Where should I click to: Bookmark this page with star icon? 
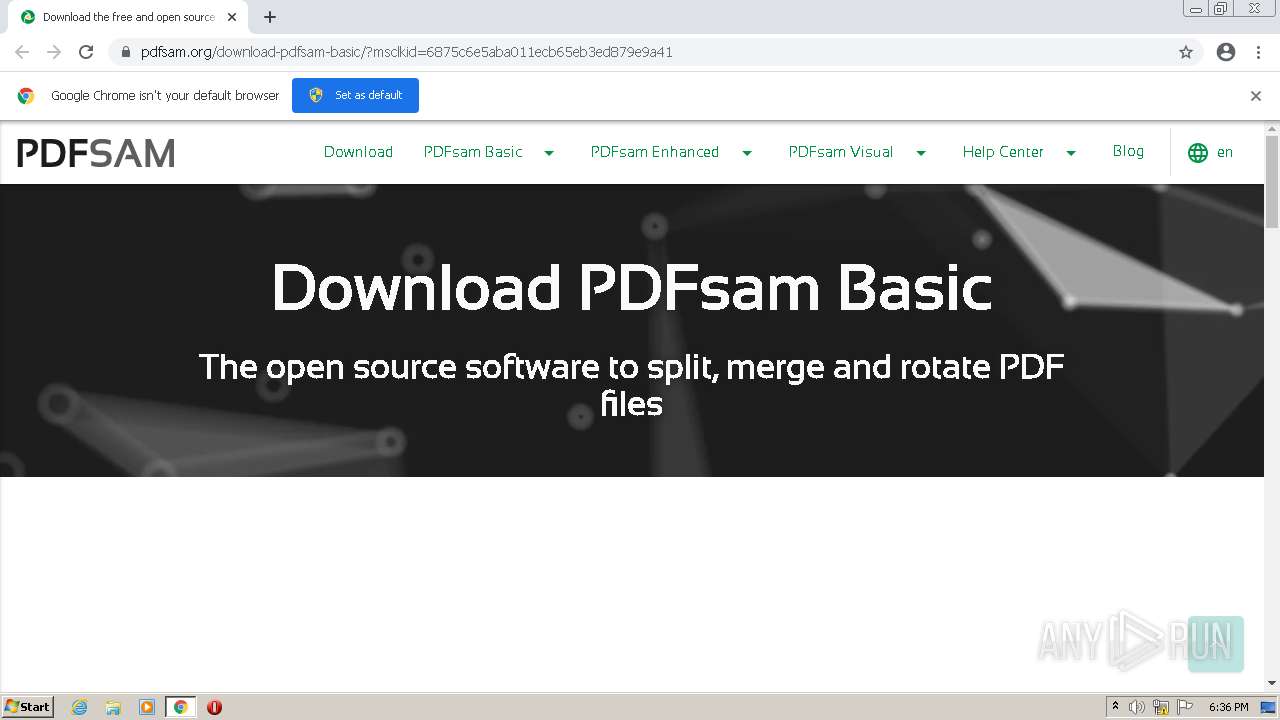(1186, 52)
